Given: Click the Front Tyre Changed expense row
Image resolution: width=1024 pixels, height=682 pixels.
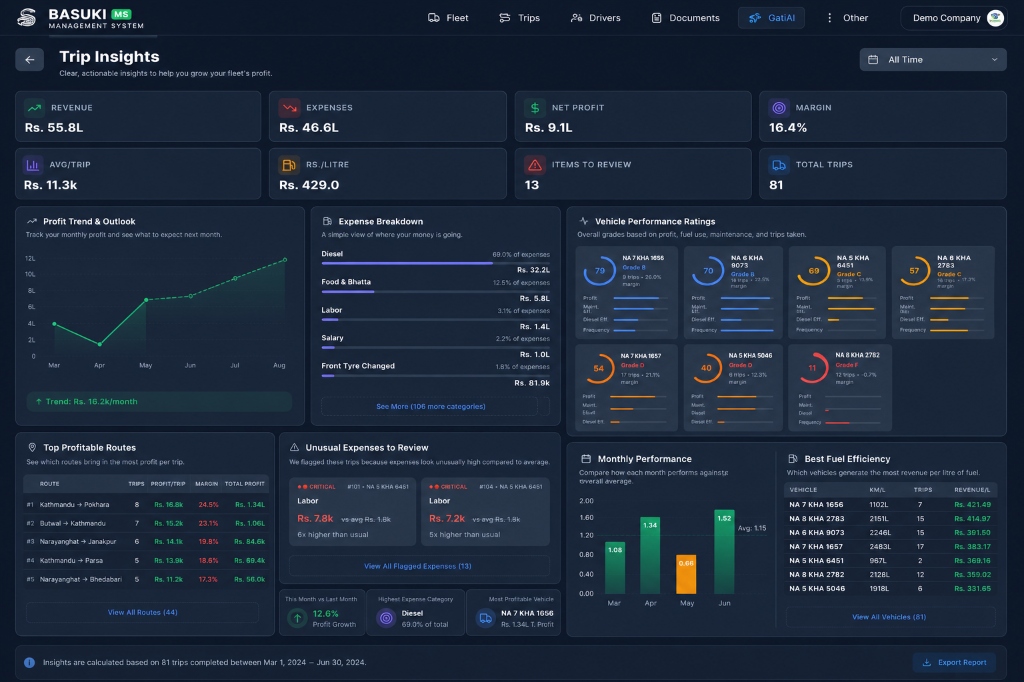Looking at the screenshot, I should 436,374.
